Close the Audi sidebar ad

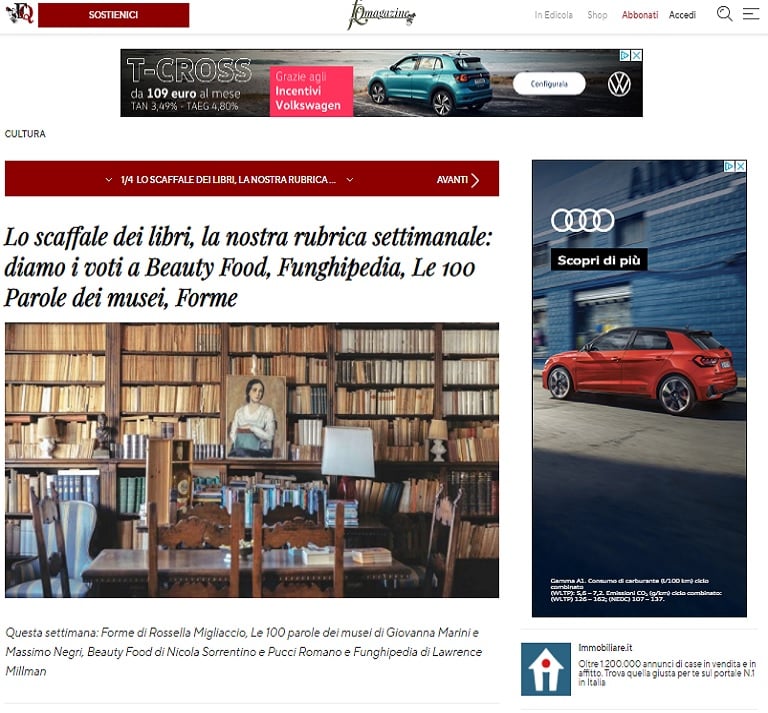[x=741, y=166]
